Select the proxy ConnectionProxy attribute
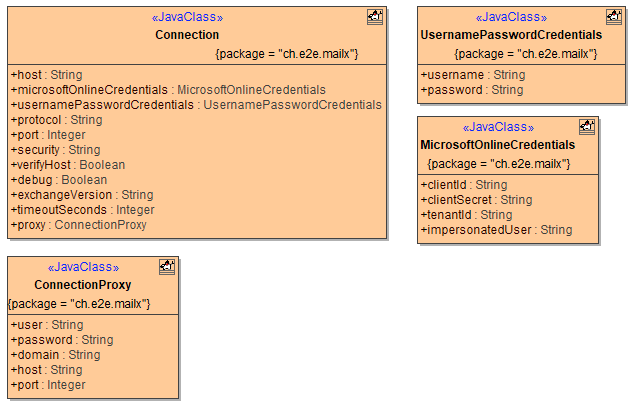 [x=78, y=225]
